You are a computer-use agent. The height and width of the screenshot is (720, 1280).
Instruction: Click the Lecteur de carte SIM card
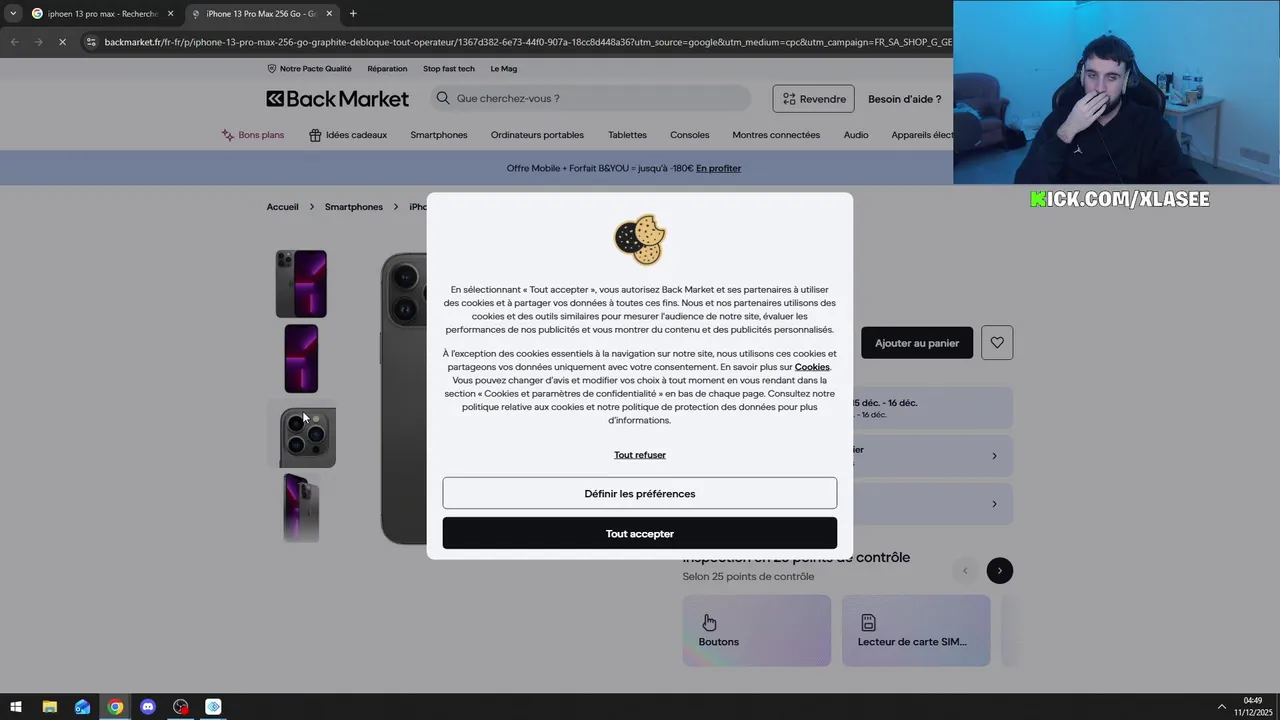pyautogui.click(x=916, y=630)
